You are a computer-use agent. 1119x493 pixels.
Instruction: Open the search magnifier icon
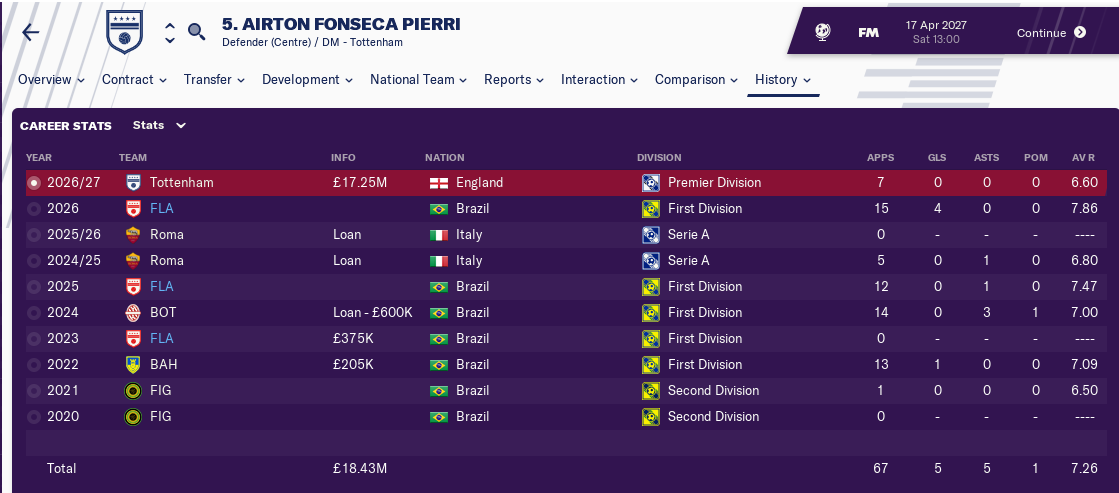point(196,32)
